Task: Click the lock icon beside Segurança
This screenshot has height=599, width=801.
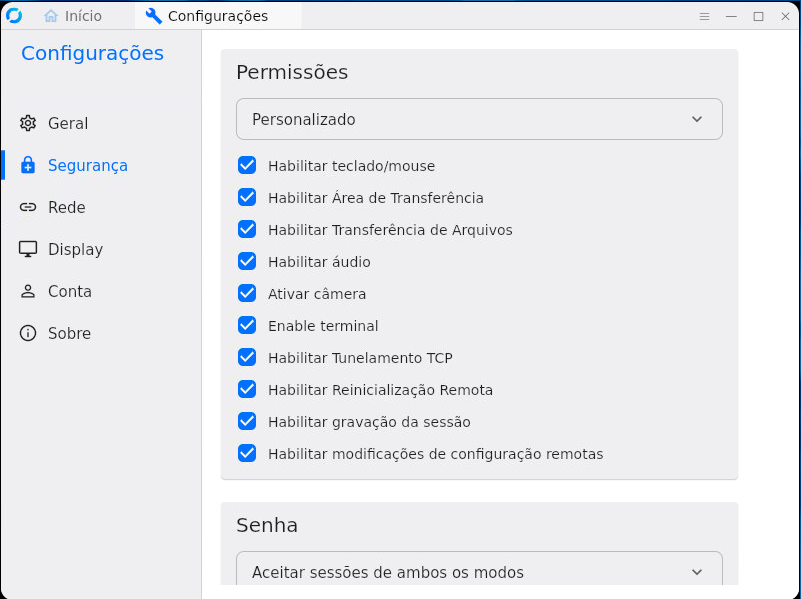Action: click(28, 165)
